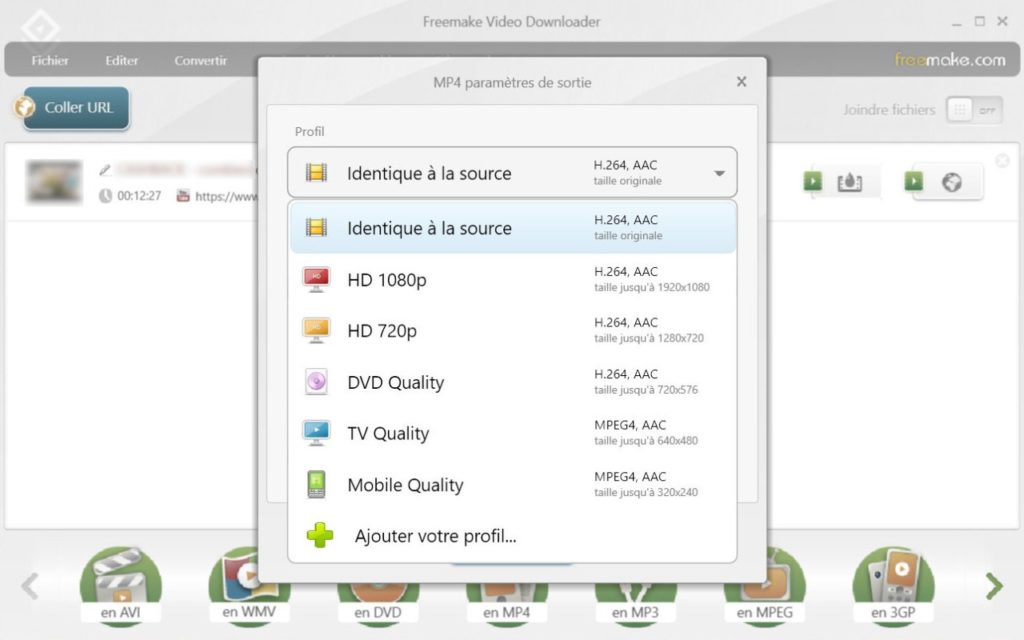Image resolution: width=1024 pixels, height=640 pixels.
Task: Toggle the Joindre fichiers switch
Action: click(974, 110)
